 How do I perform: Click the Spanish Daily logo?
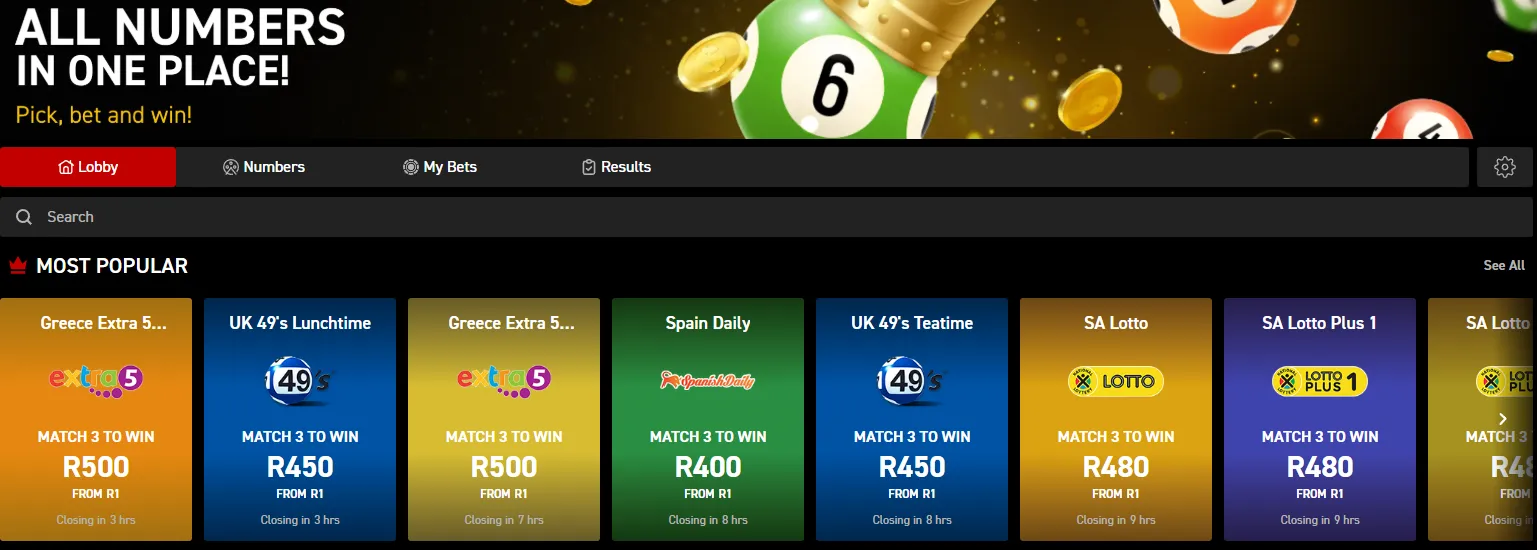point(708,380)
